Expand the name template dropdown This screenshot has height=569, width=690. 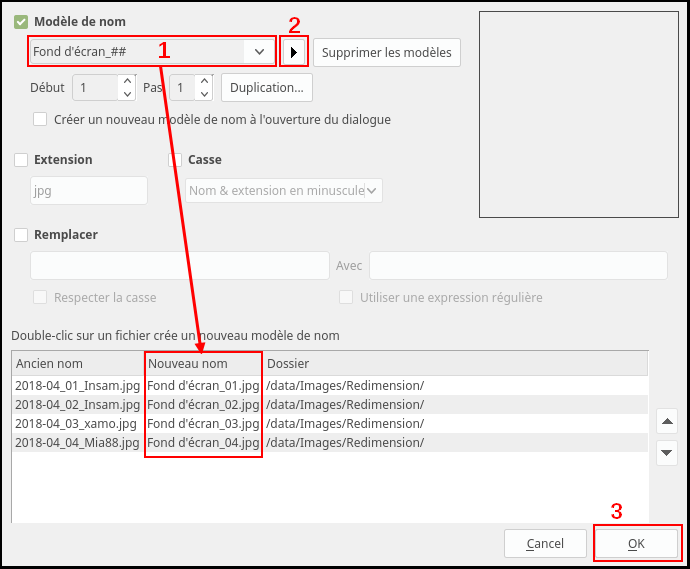259,51
